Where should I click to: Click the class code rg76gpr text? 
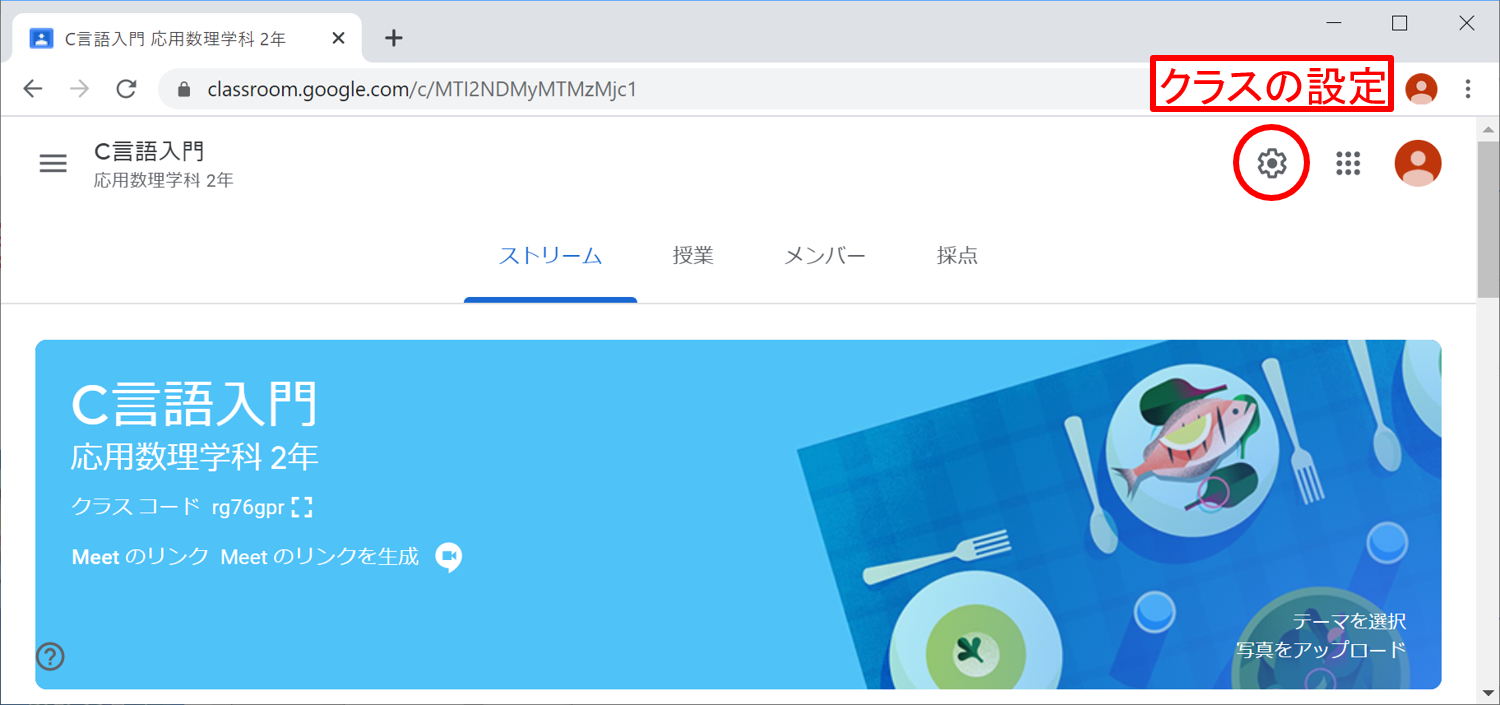coord(248,507)
